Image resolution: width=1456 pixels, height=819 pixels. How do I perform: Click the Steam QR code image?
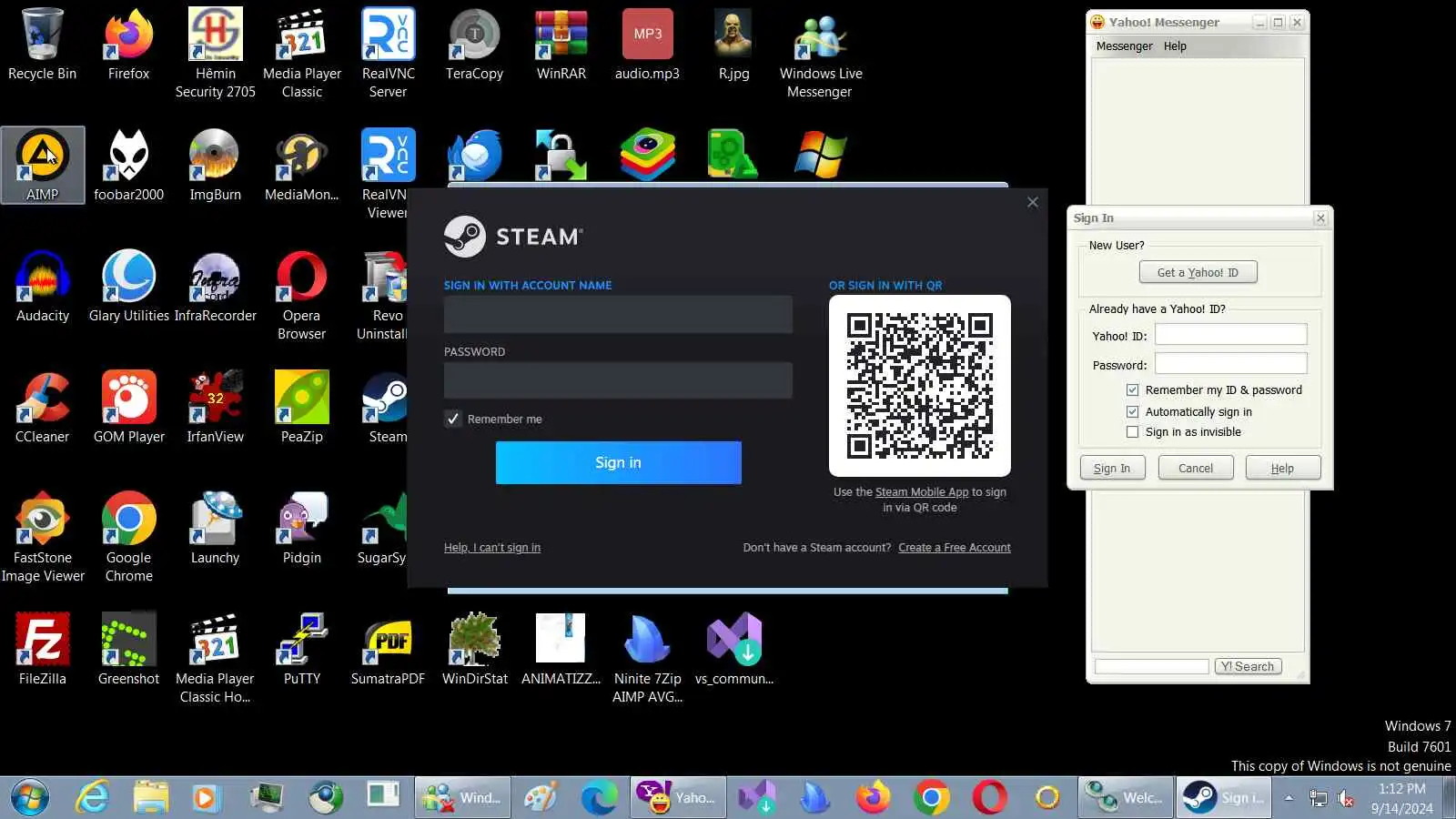click(x=920, y=386)
